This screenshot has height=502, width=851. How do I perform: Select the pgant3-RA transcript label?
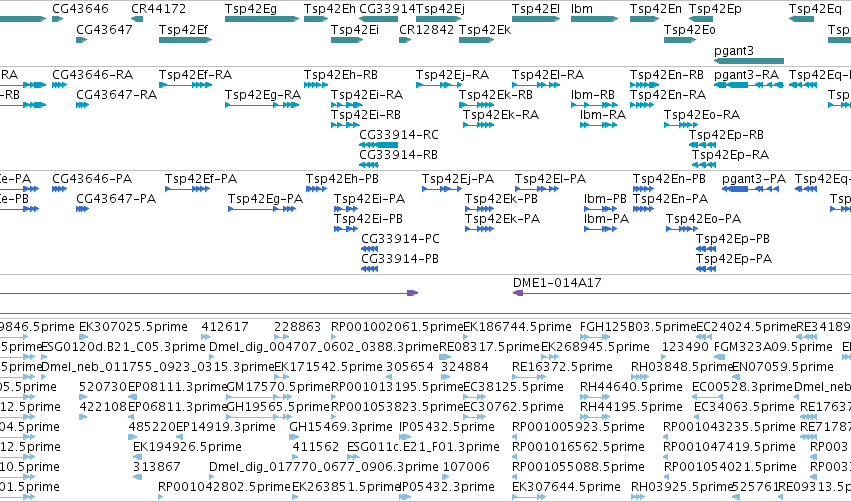click(747, 75)
